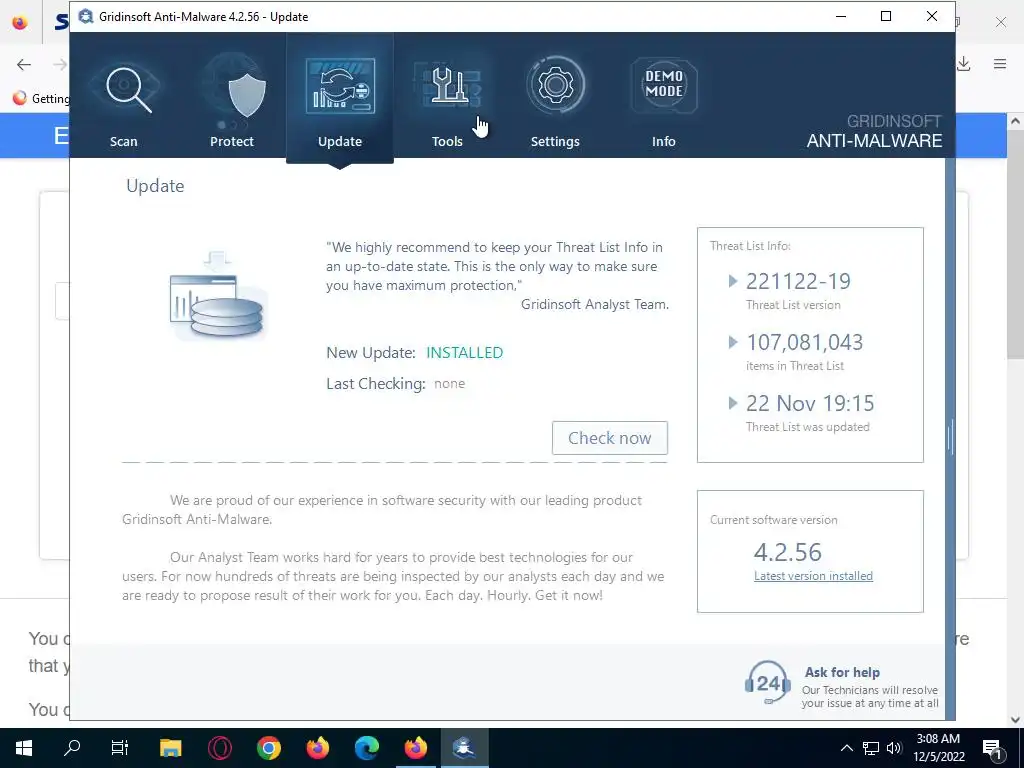Image resolution: width=1024 pixels, height=768 pixels.
Task: Click the Last Checking none value
Action: 449,384
